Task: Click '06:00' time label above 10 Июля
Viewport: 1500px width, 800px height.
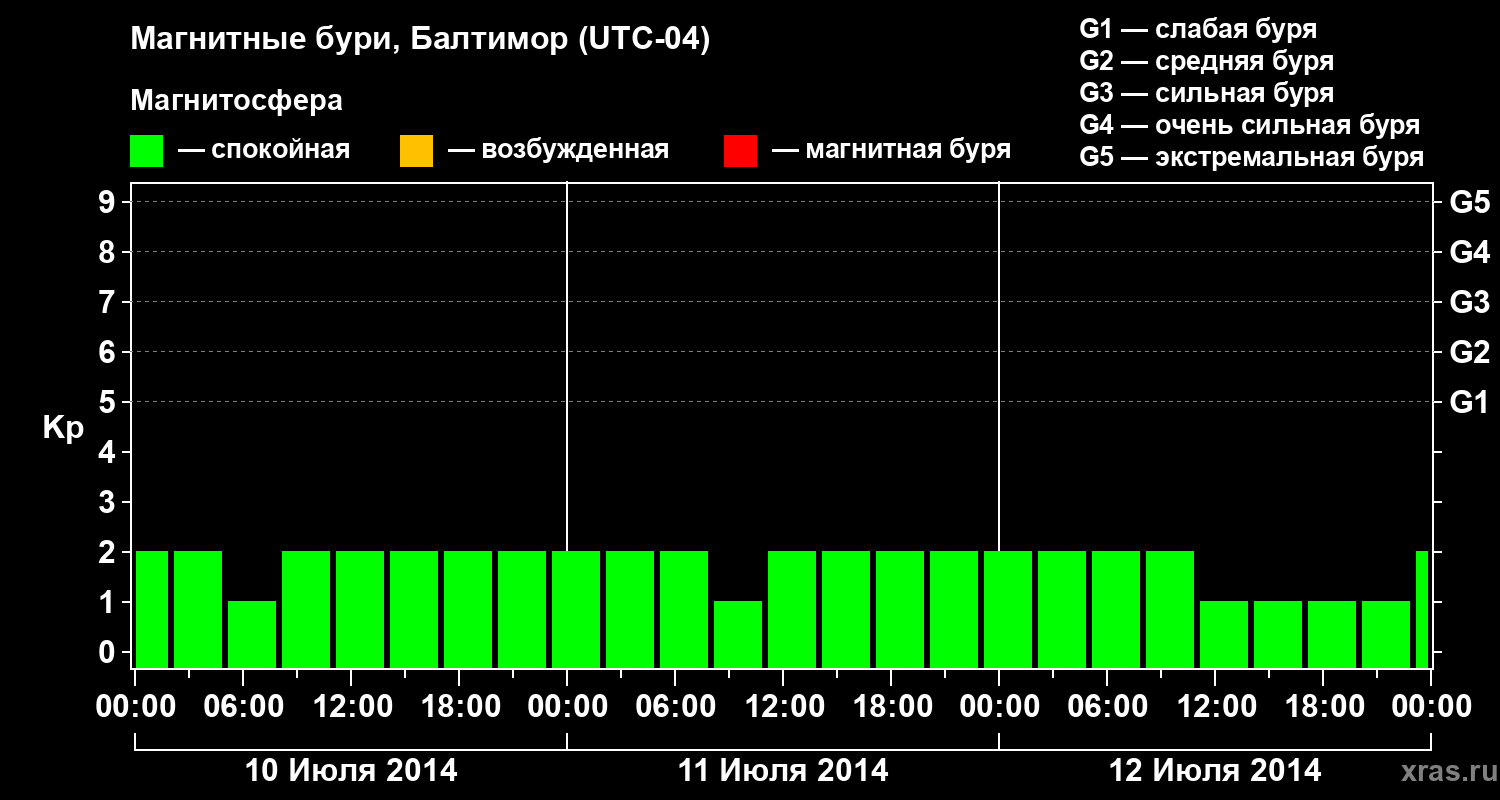Action: pyautogui.click(x=243, y=706)
